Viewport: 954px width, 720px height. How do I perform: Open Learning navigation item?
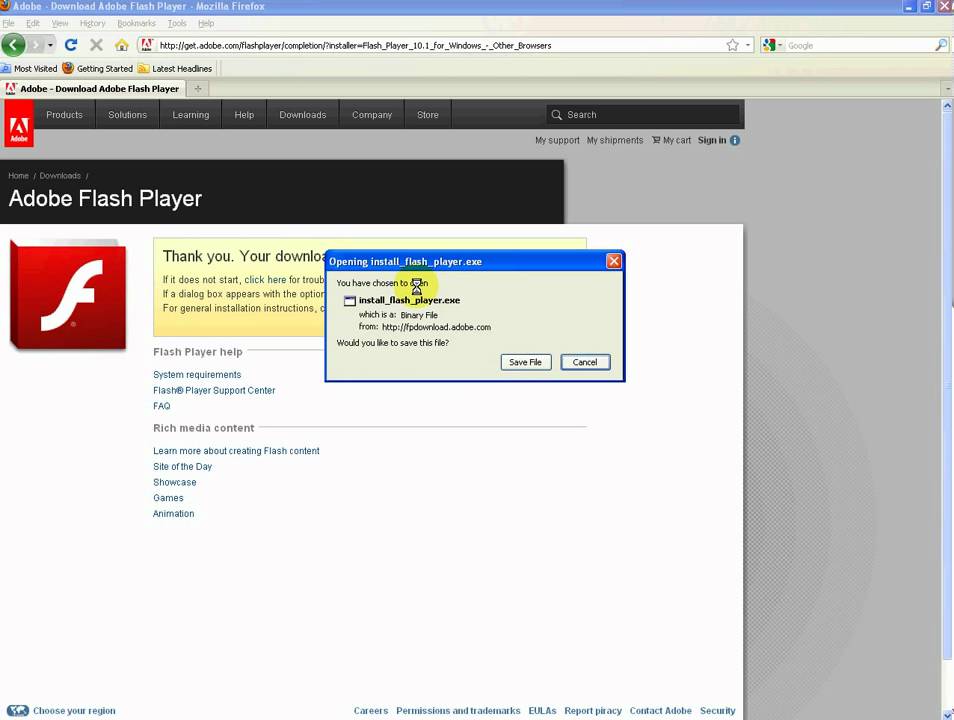190,114
